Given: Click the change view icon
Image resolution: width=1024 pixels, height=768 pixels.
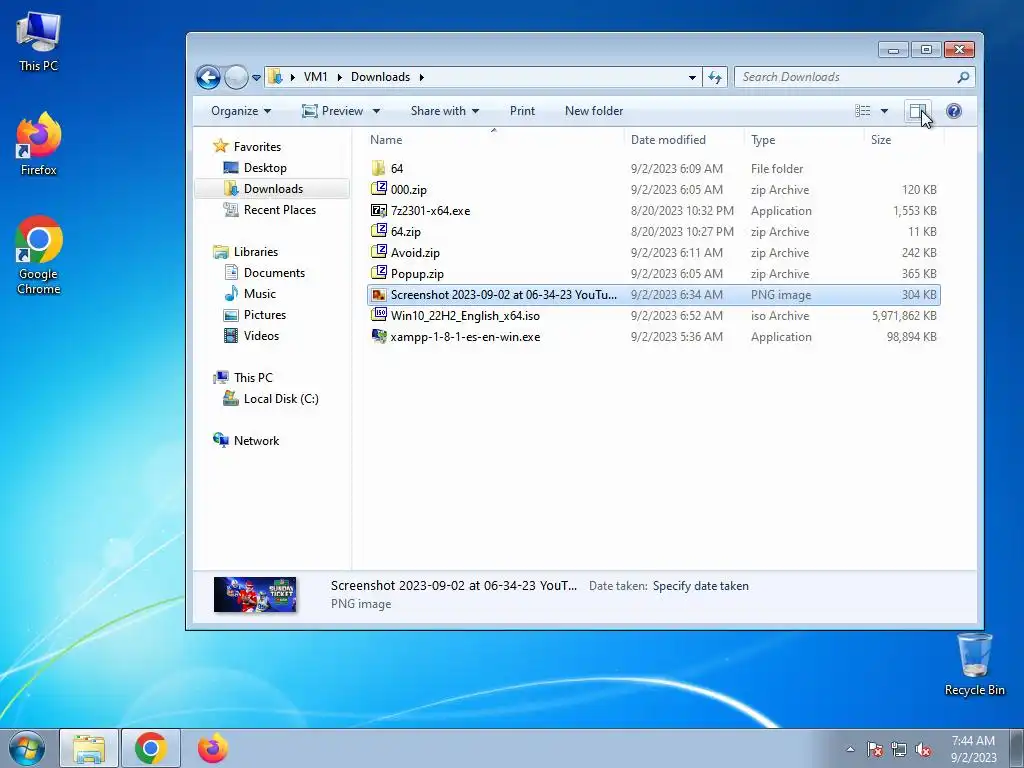Looking at the screenshot, I should click(863, 111).
